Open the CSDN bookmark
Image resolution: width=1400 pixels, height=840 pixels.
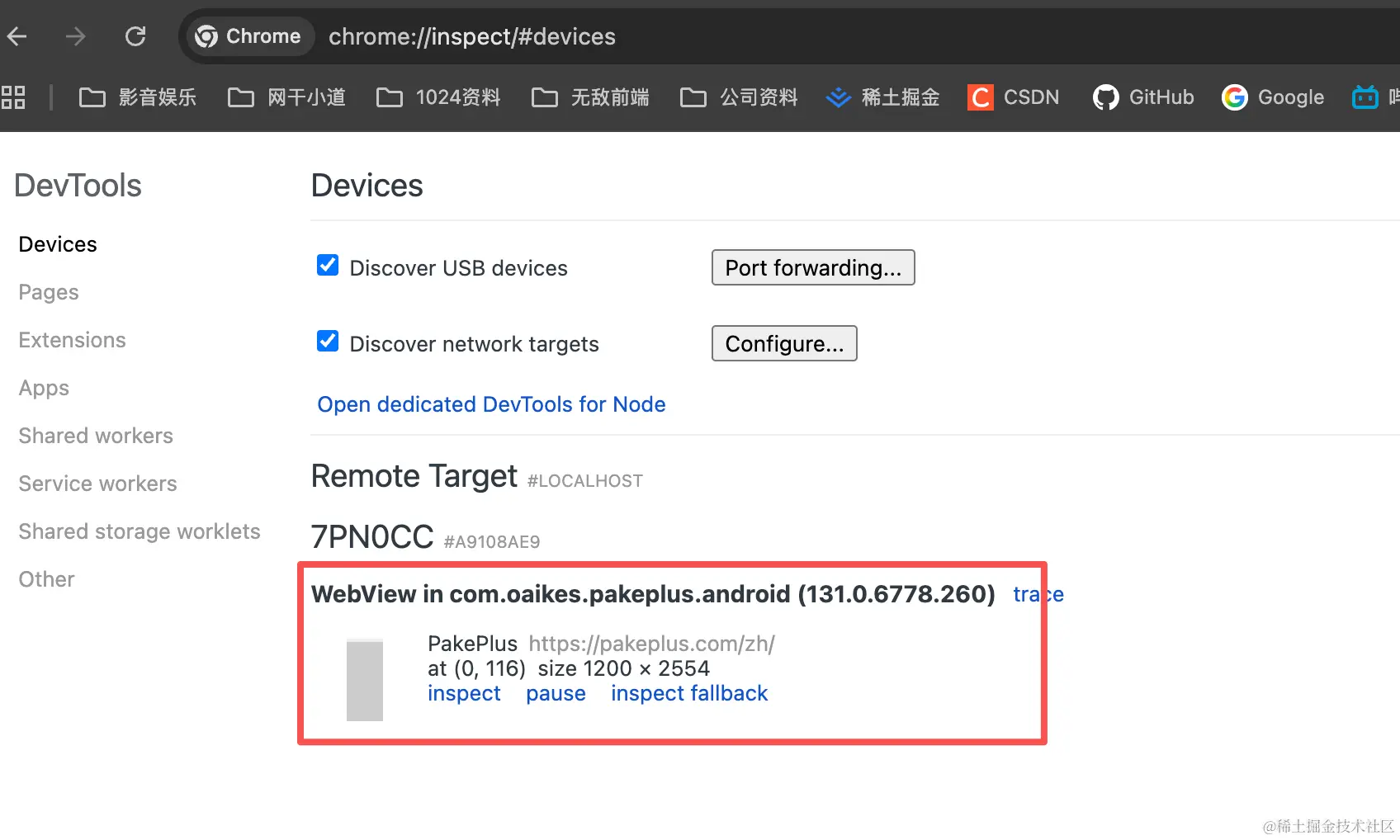(x=1014, y=97)
